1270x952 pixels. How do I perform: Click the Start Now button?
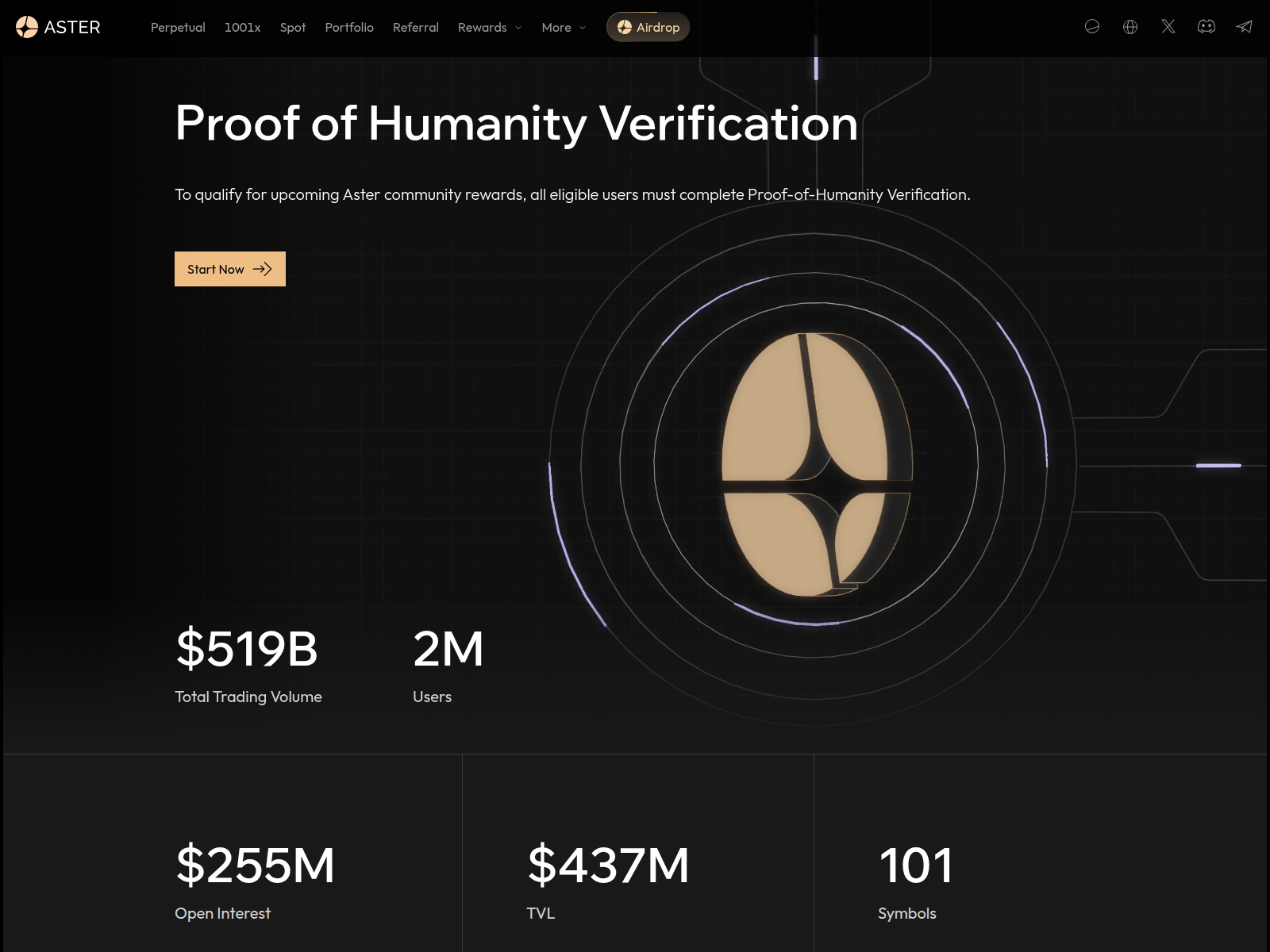(x=230, y=269)
